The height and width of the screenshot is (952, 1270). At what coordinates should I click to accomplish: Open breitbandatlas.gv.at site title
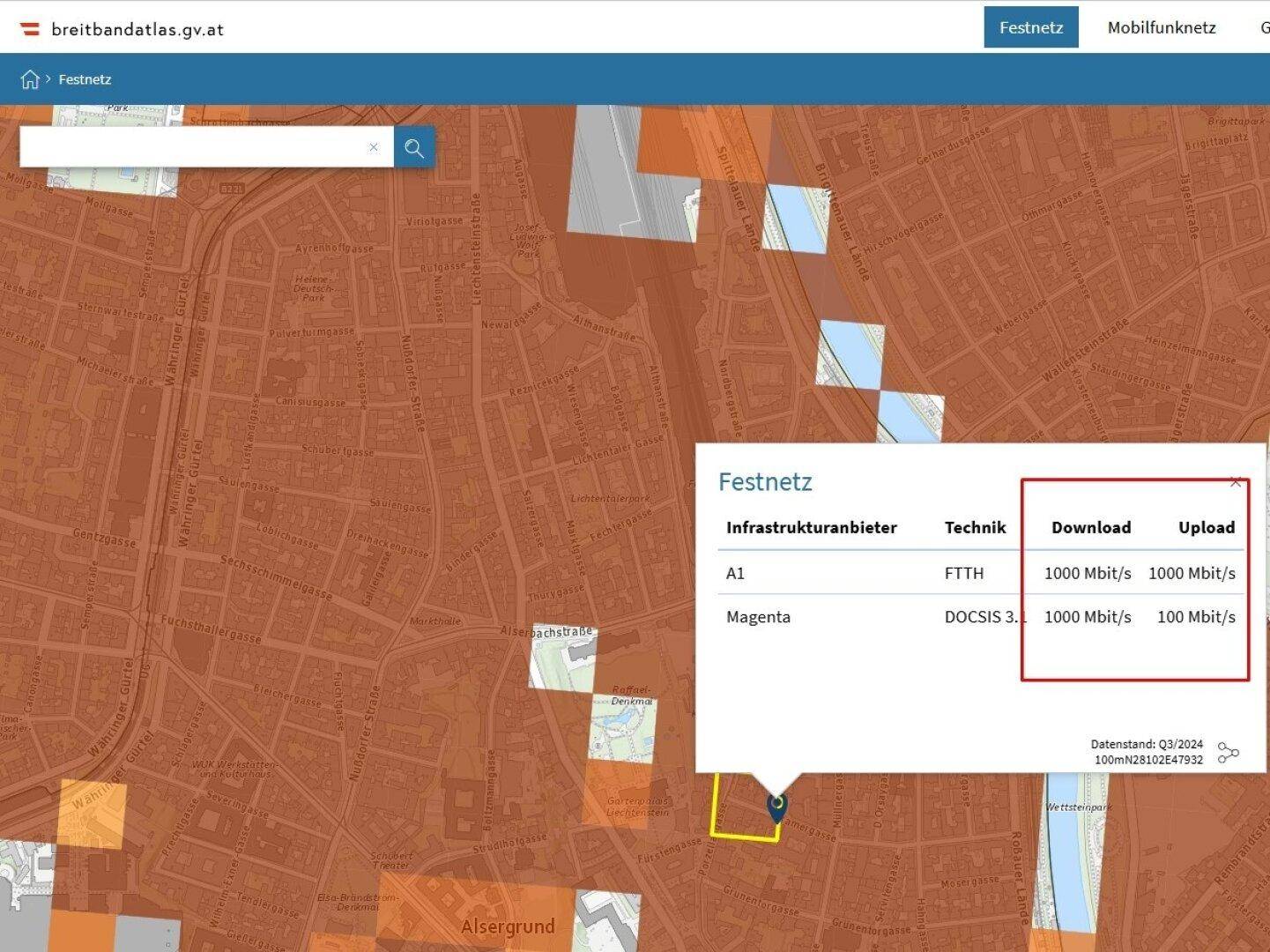(137, 29)
